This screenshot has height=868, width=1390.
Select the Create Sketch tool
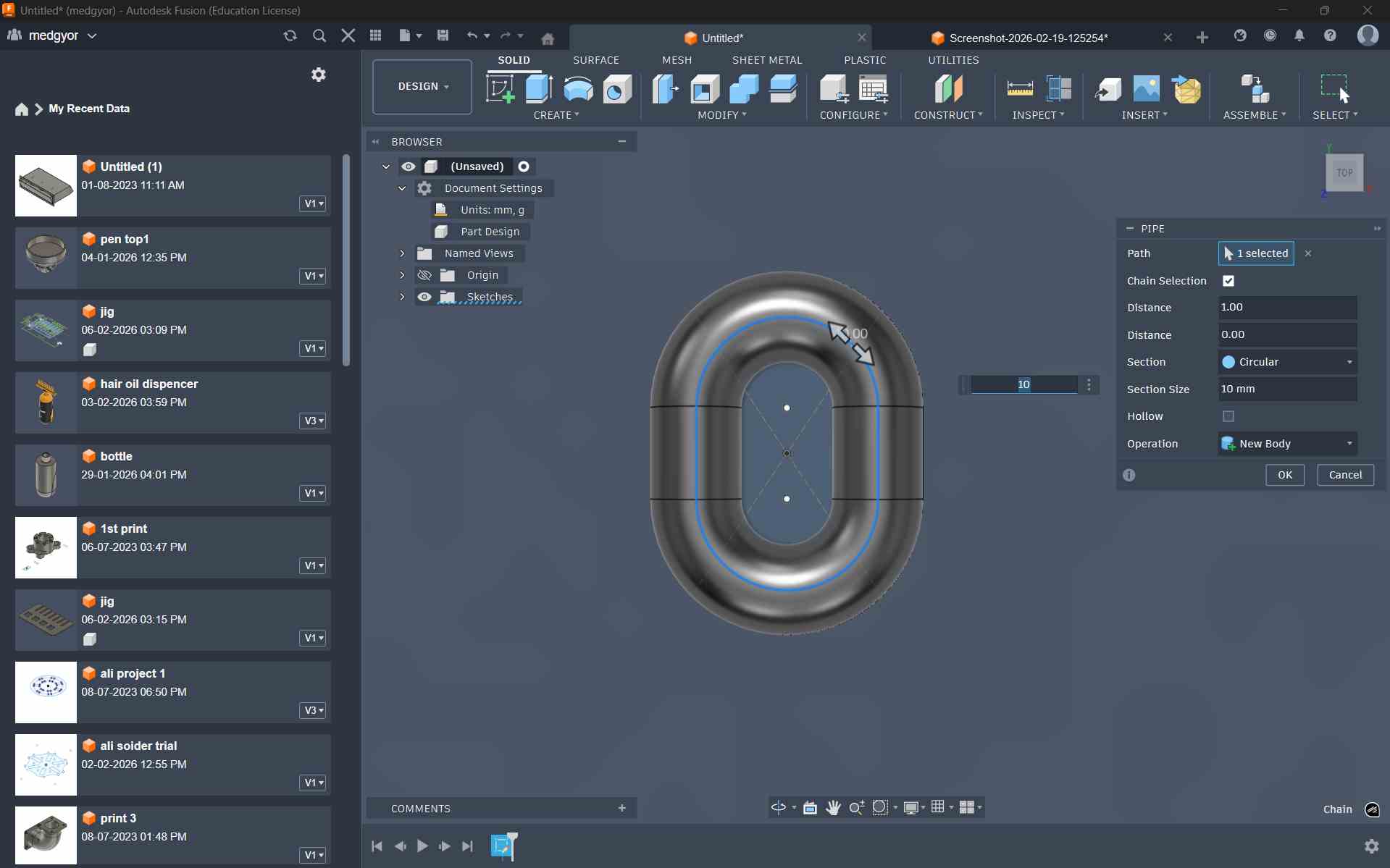coord(500,89)
